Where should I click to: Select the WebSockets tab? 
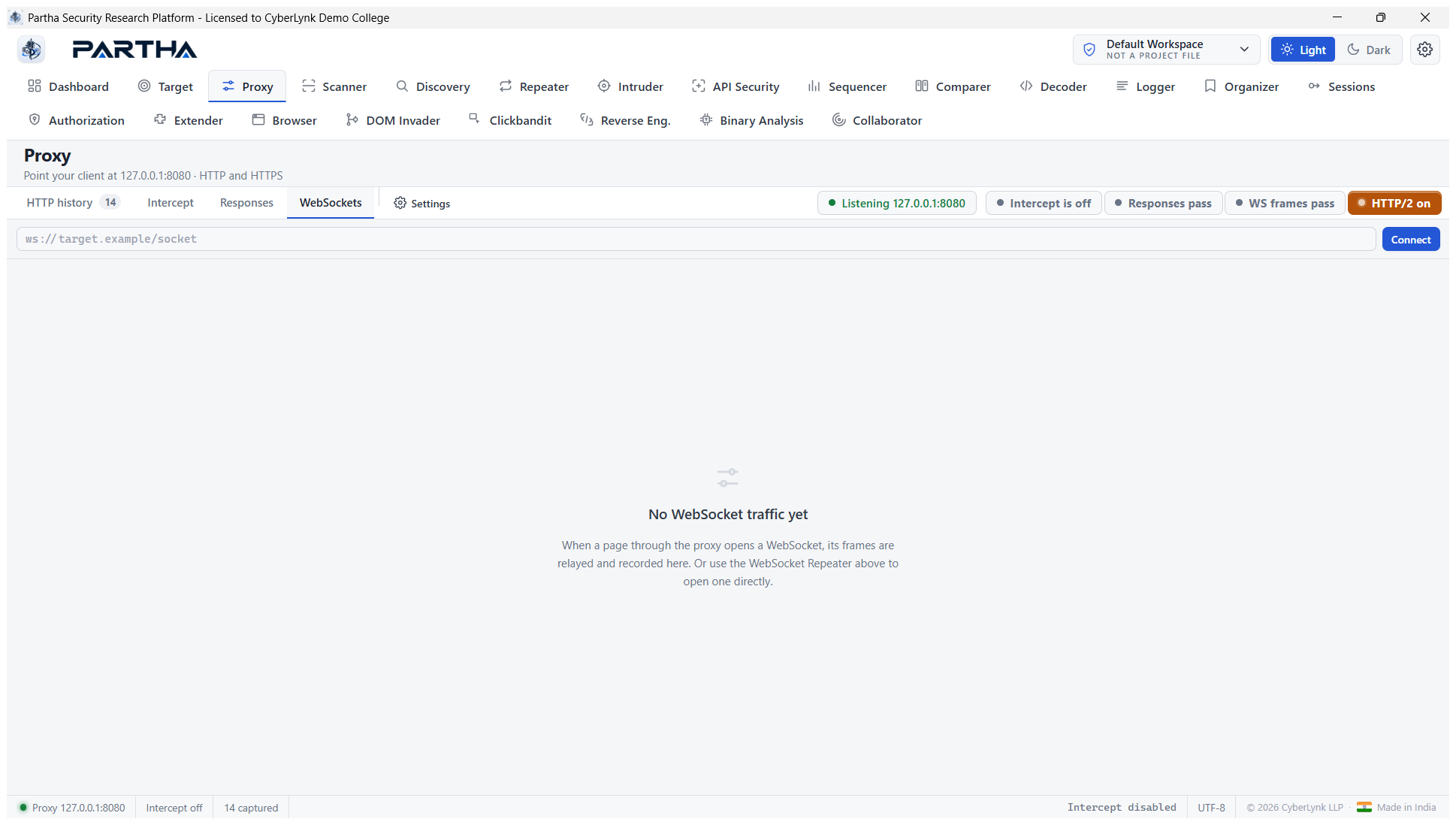click(331, 203)
